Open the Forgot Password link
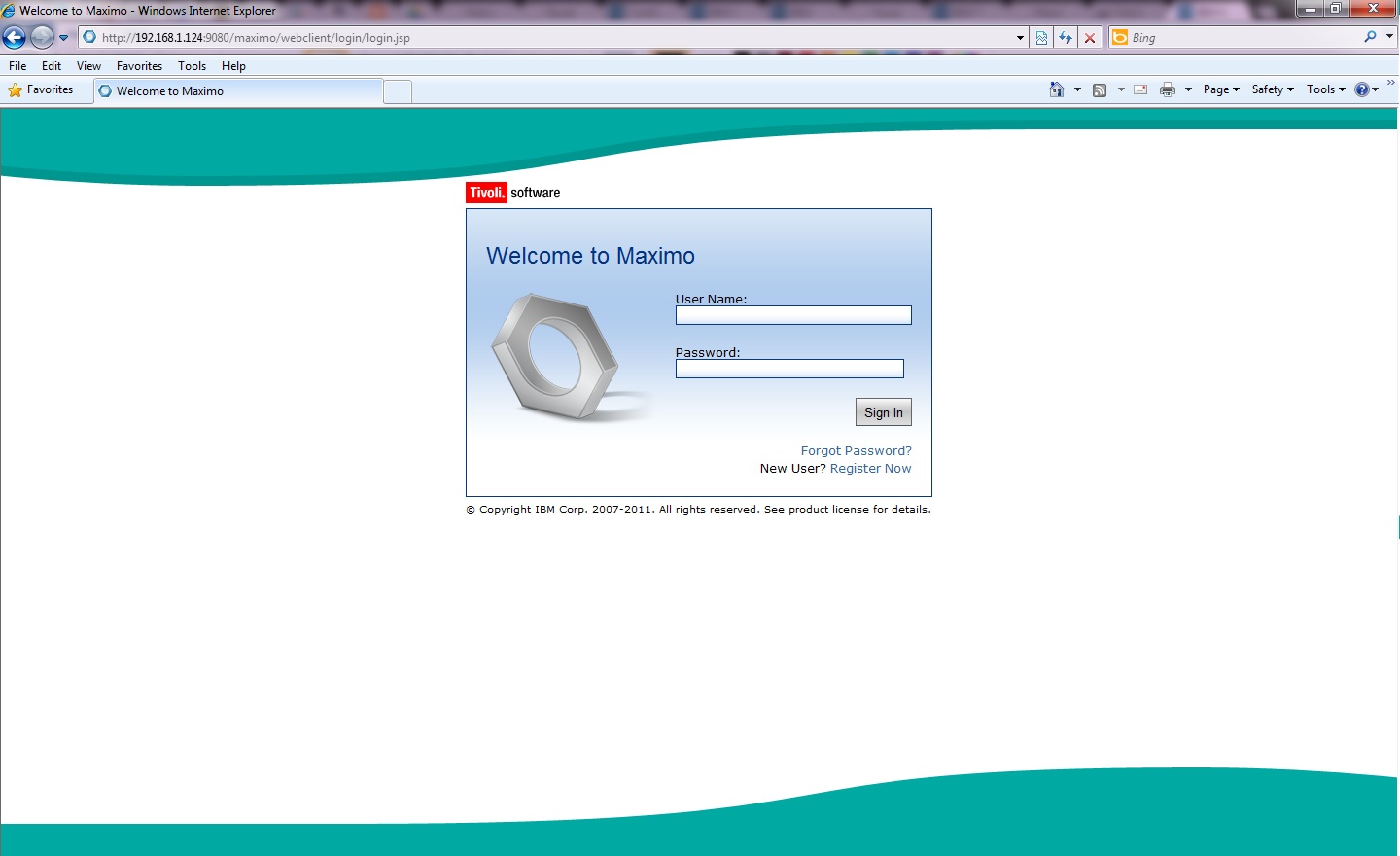This screenshot has height=856, width=1400. (x=856, y=450)
